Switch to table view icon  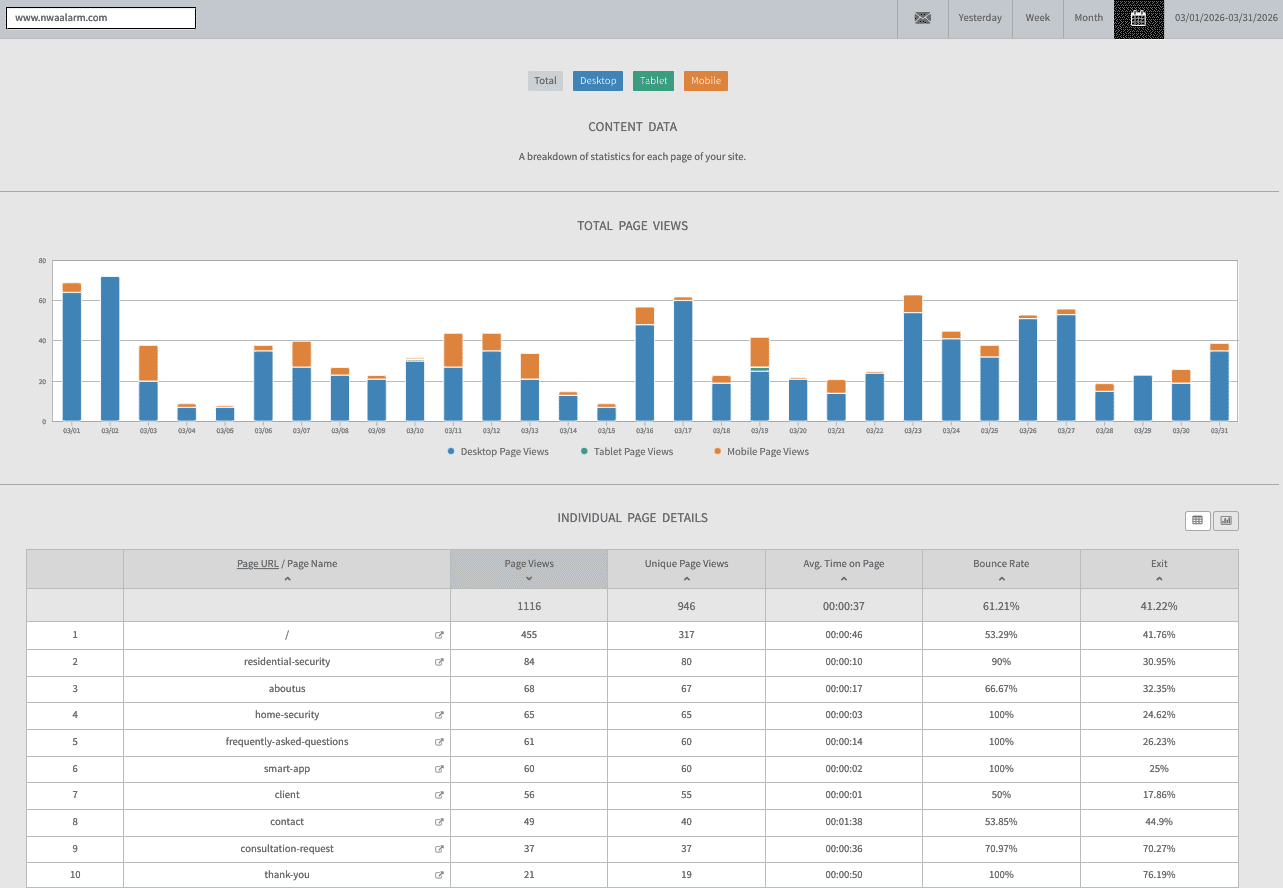[1197, 520]
